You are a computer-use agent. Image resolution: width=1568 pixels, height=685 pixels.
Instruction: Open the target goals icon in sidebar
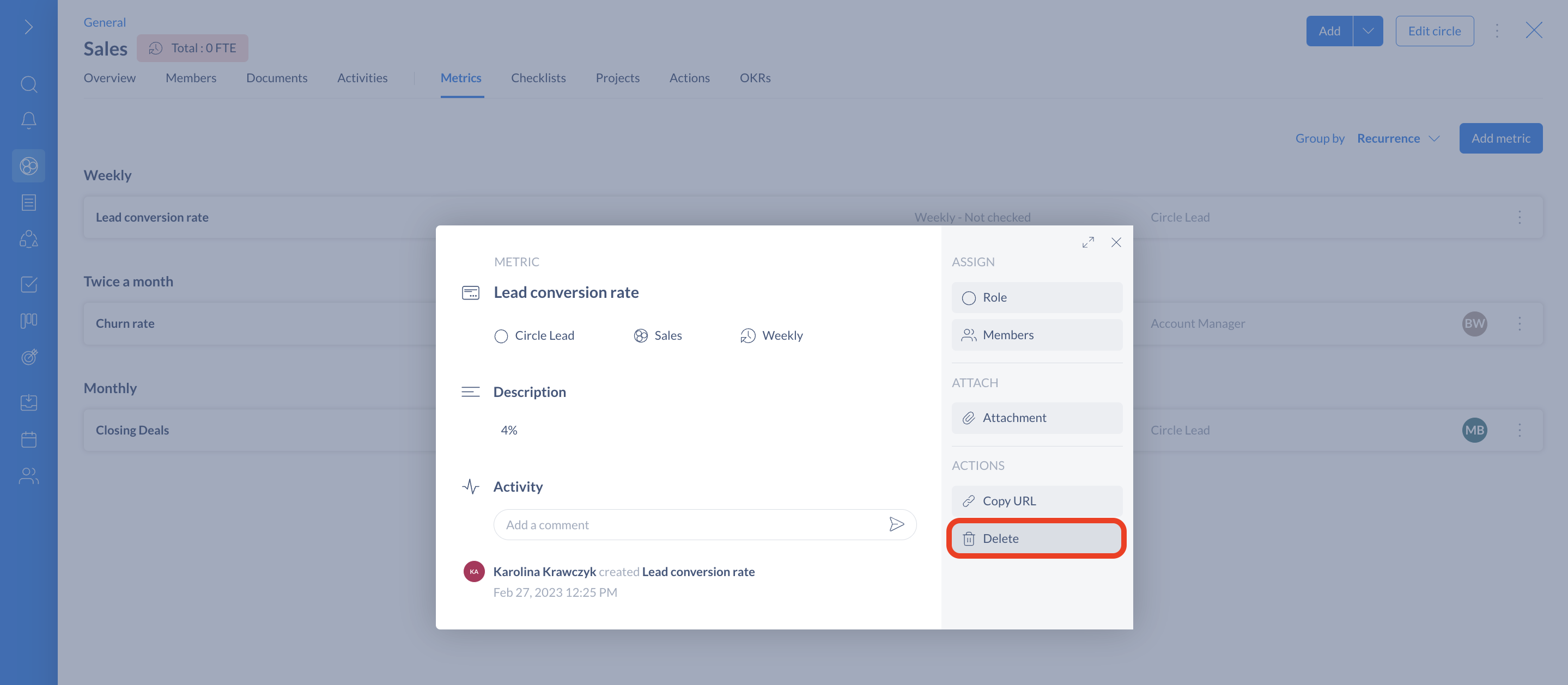(x=29, y=357)
